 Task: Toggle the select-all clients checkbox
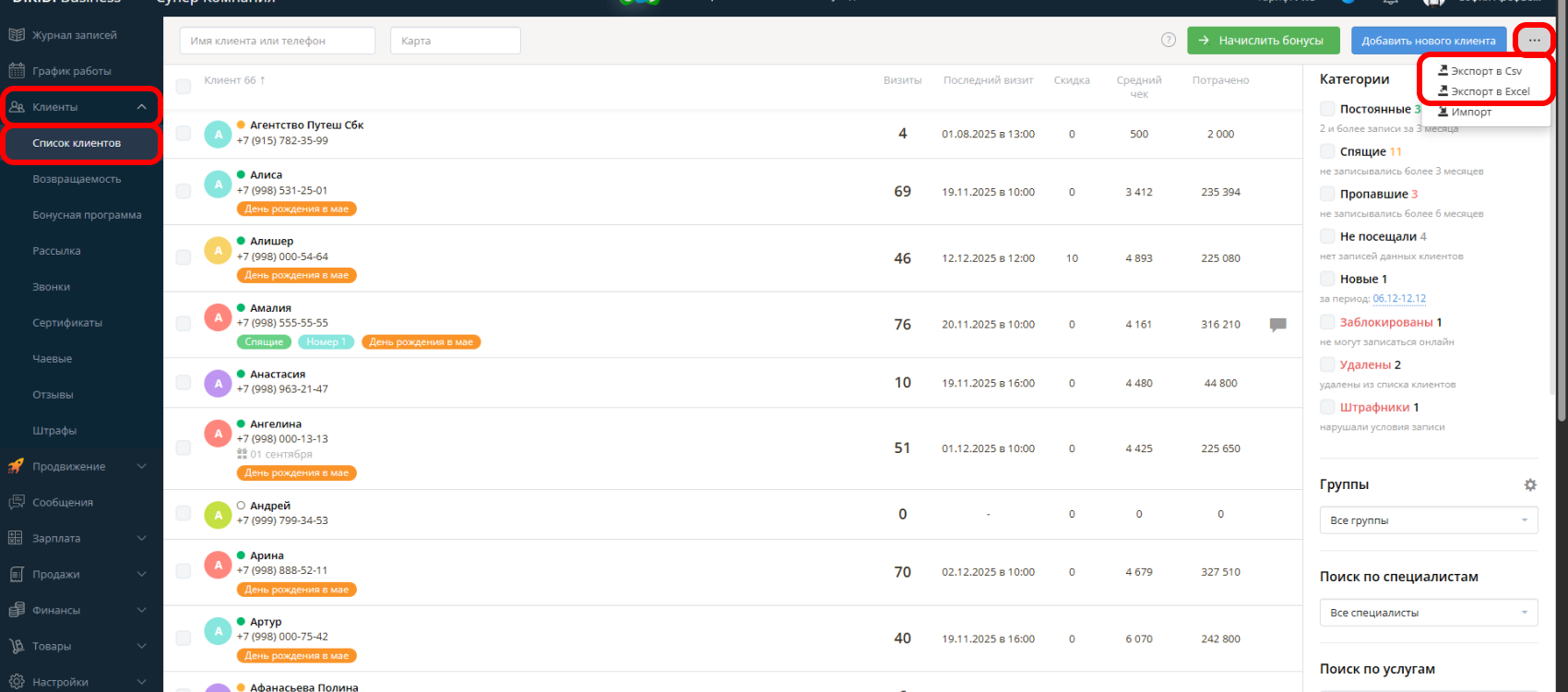pos(184,86)
